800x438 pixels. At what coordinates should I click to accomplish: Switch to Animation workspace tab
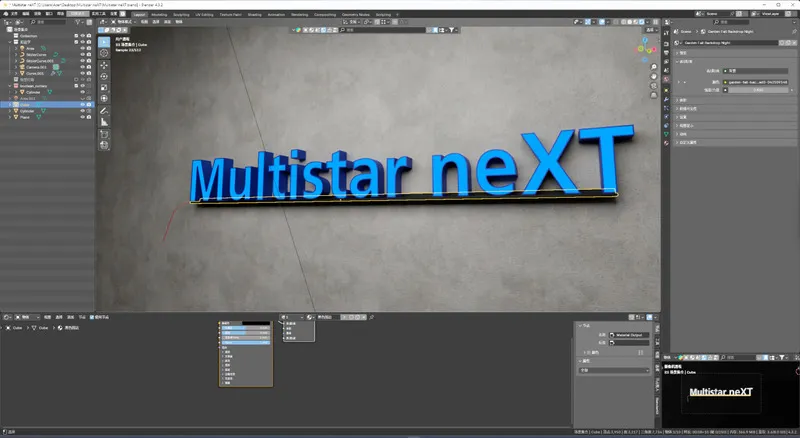pos(276,15)
